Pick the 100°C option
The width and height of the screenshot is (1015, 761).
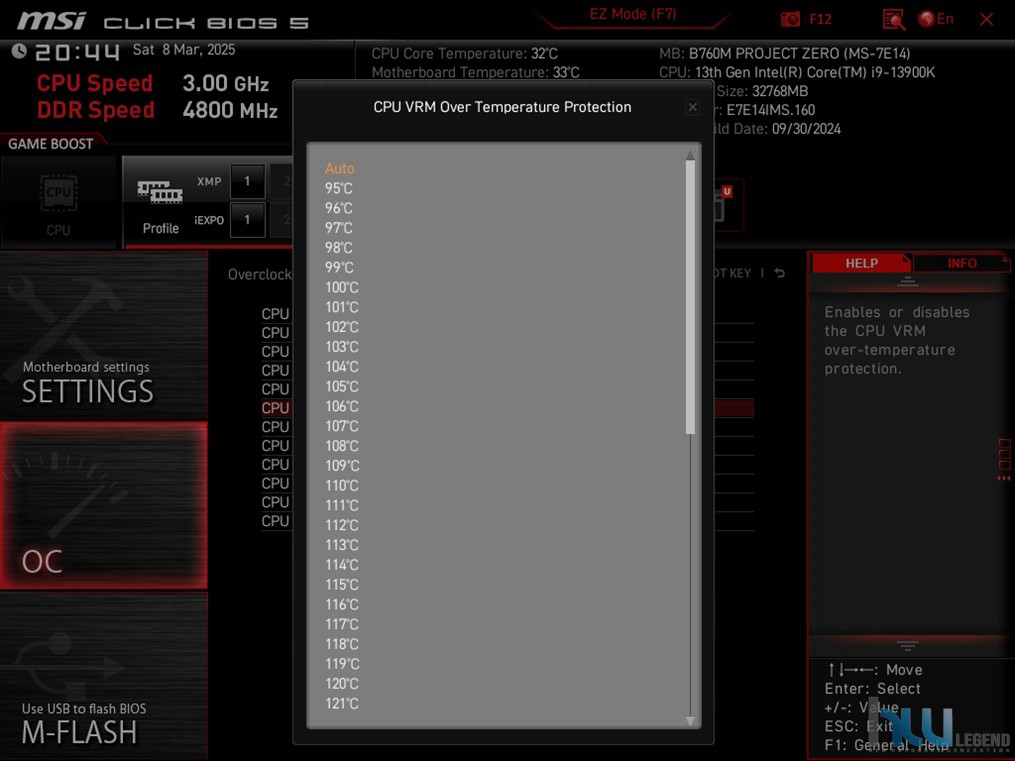[x=341, y=287]
